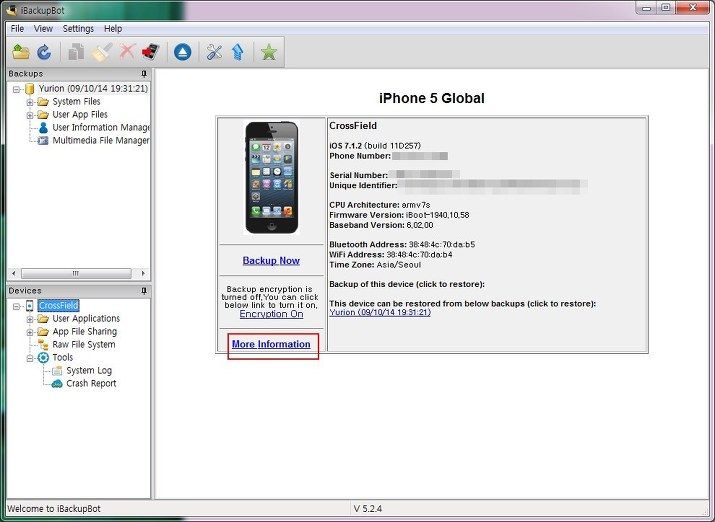Viewport: 715px width, 522px height.
Task: Open the Help menu
Action: (113, 28)
